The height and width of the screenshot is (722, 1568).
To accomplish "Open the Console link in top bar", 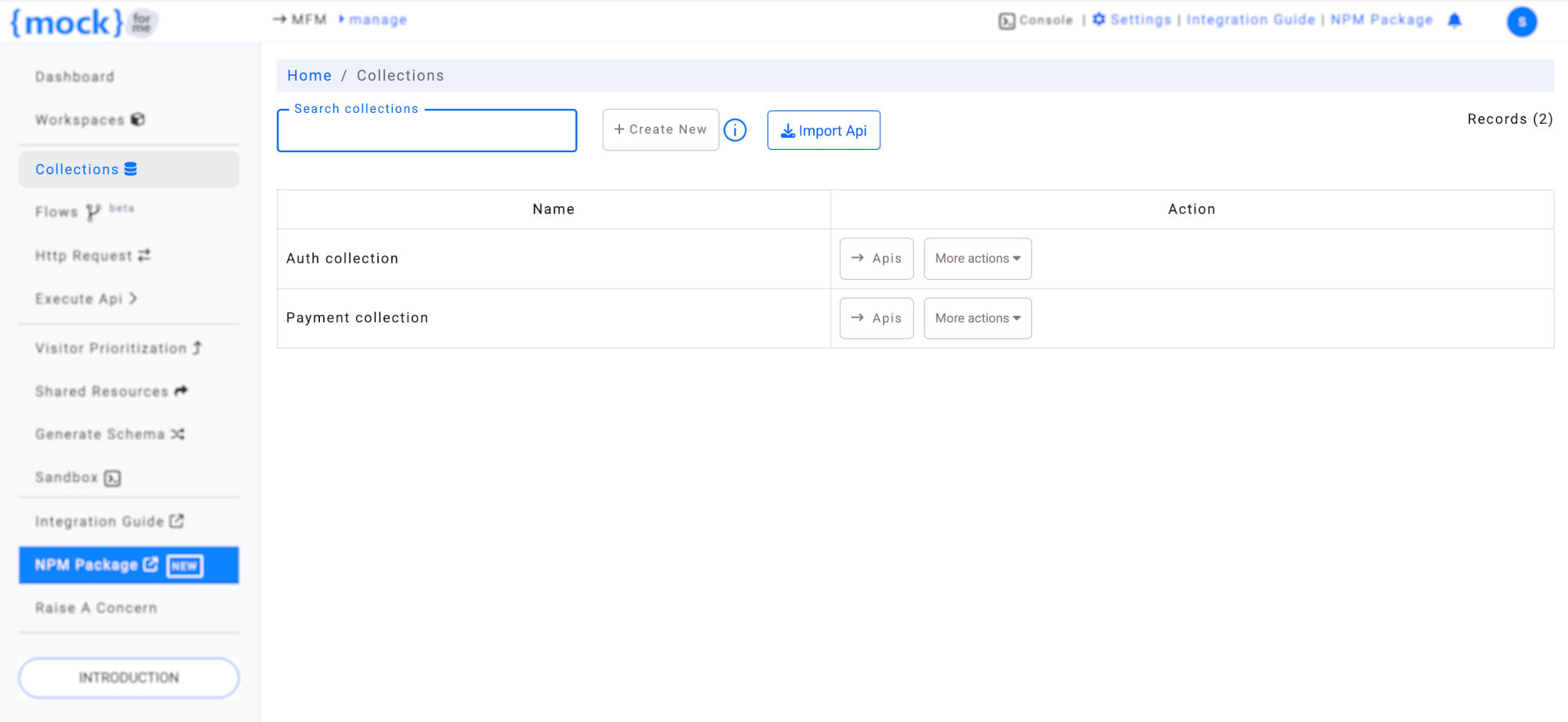I will coord(1036,20).
